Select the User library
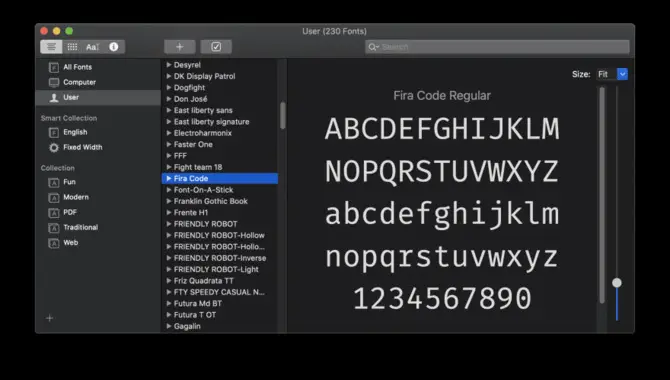 (x=98, y=97)
